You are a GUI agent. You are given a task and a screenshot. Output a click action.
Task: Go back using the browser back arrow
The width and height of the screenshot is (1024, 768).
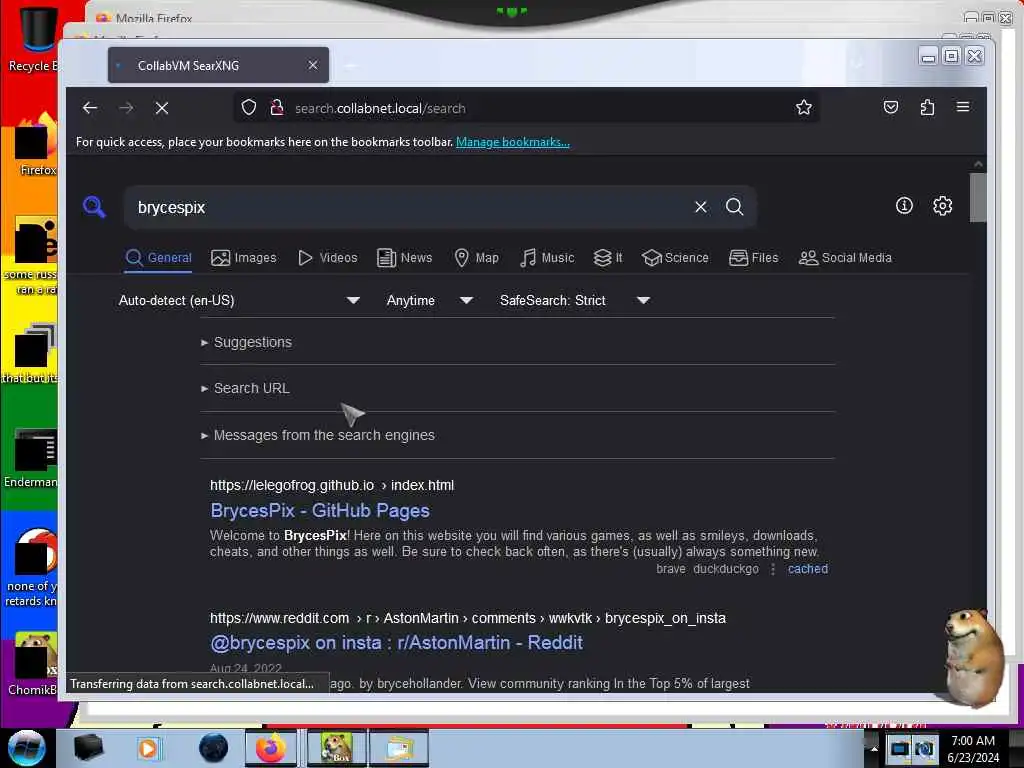click(90, 108)
